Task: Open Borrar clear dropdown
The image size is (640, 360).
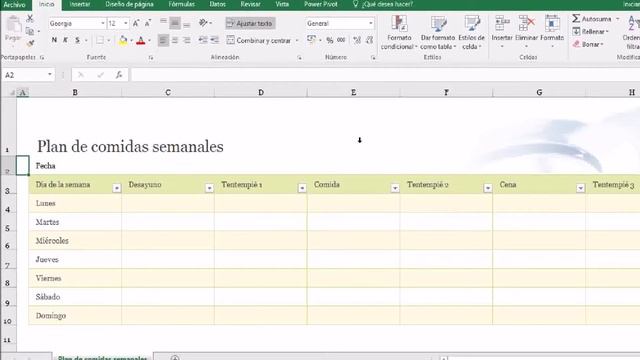Action: [588, 44]
